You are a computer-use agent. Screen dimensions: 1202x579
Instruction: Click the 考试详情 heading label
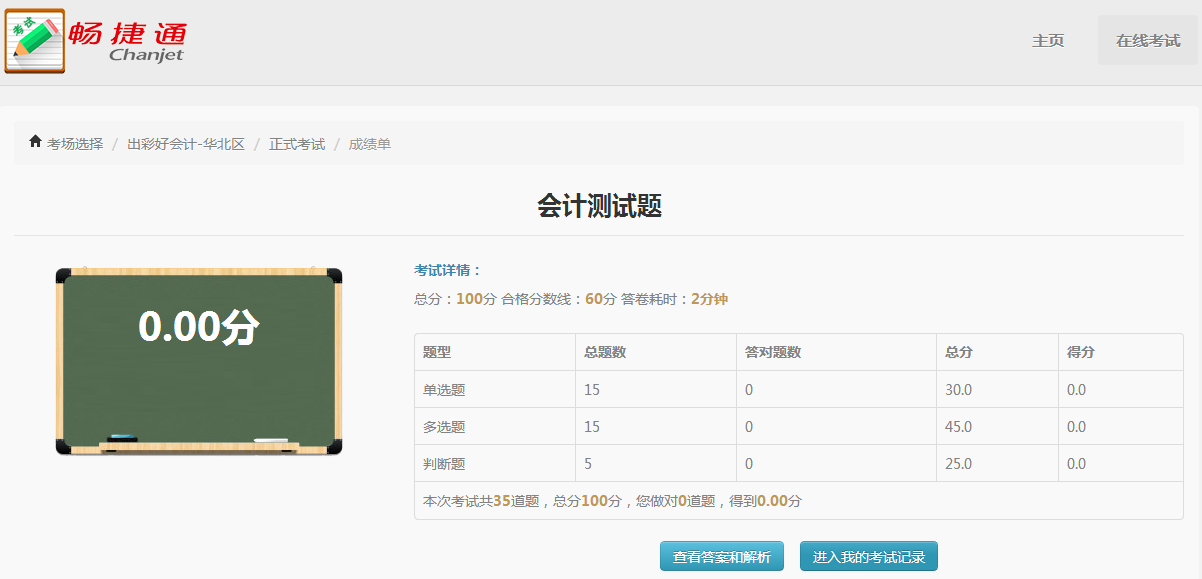click(448, 270)
